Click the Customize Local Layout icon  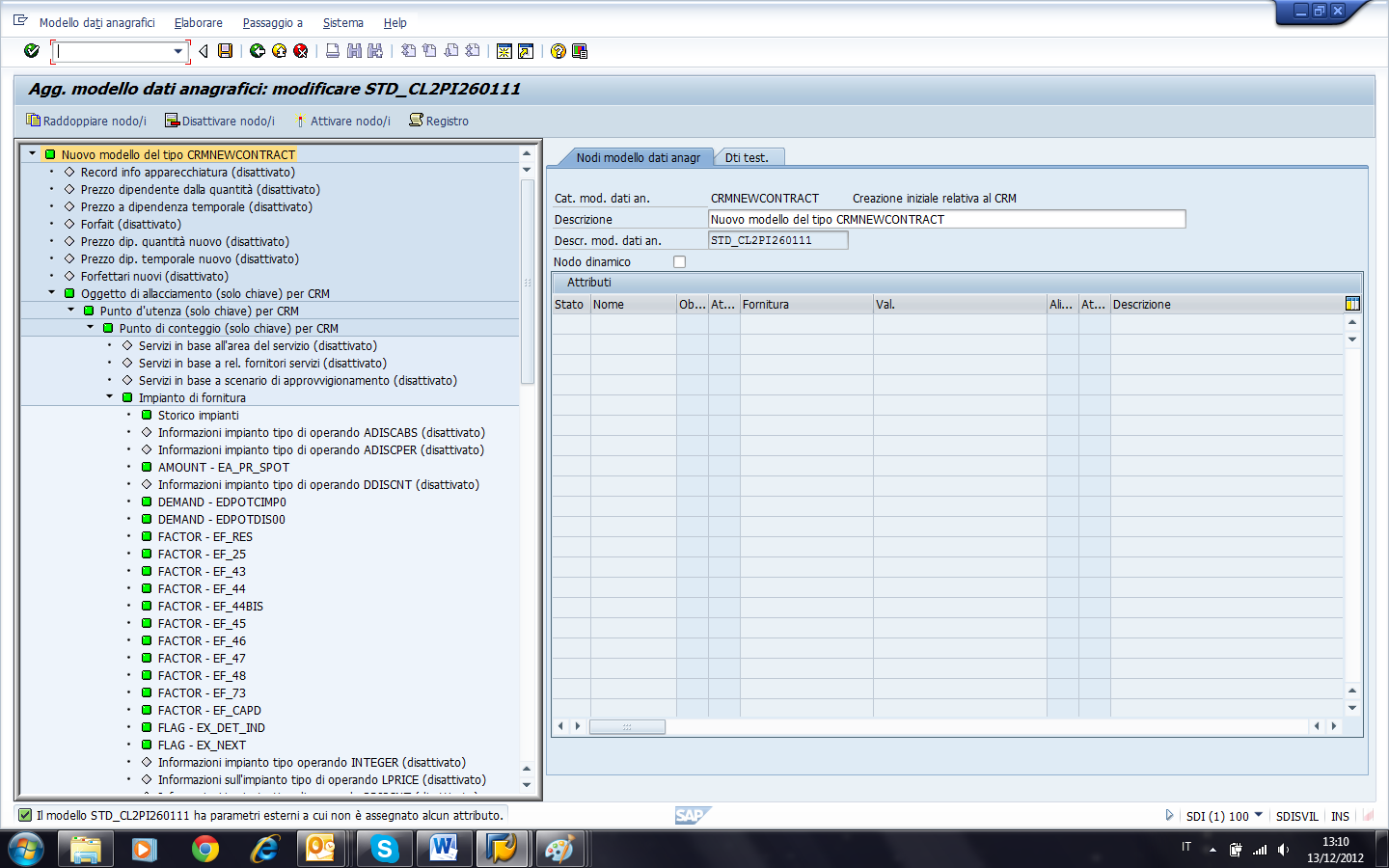(580, 51)
